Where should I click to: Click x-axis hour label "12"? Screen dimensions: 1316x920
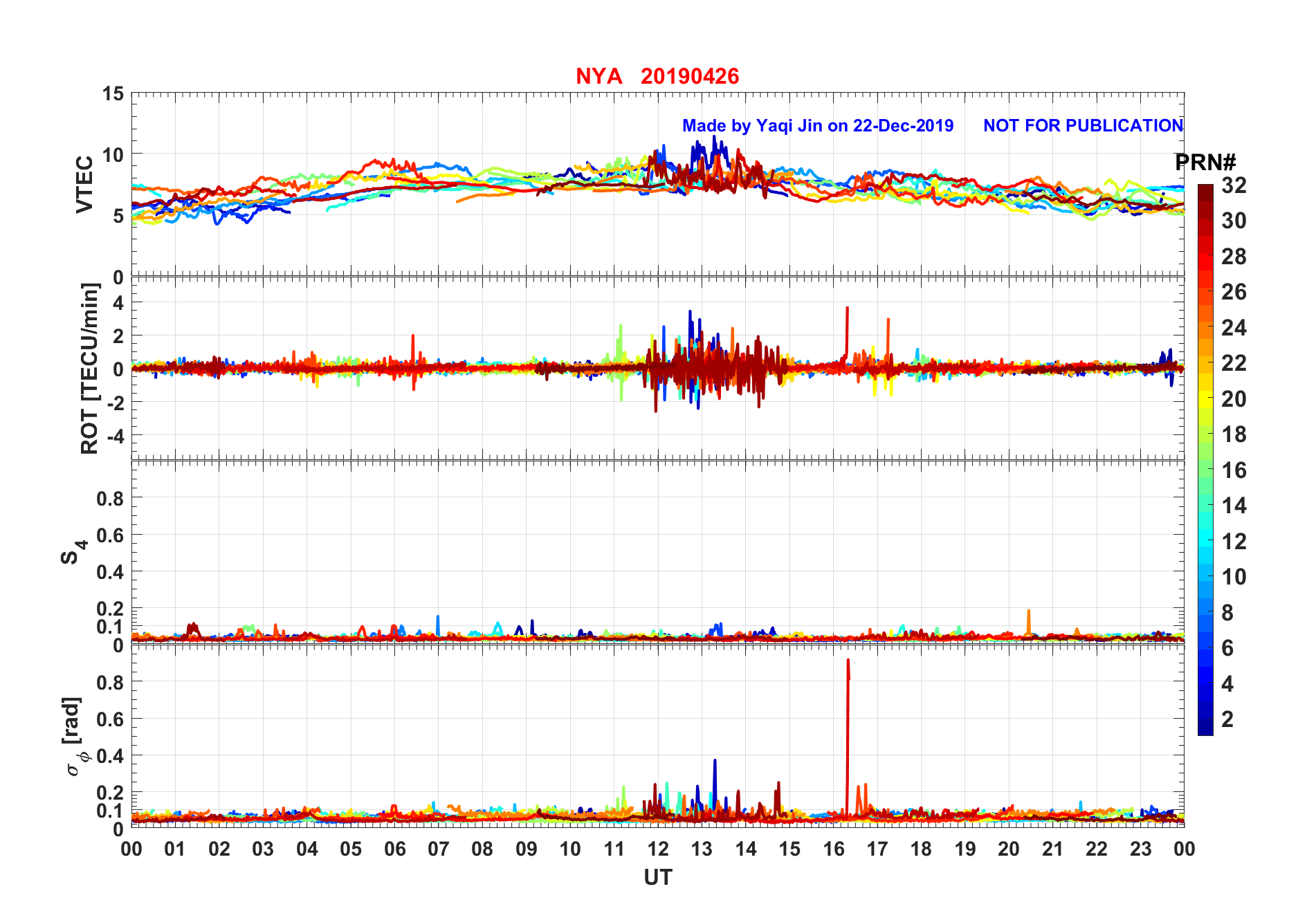[x=658, y=849]
